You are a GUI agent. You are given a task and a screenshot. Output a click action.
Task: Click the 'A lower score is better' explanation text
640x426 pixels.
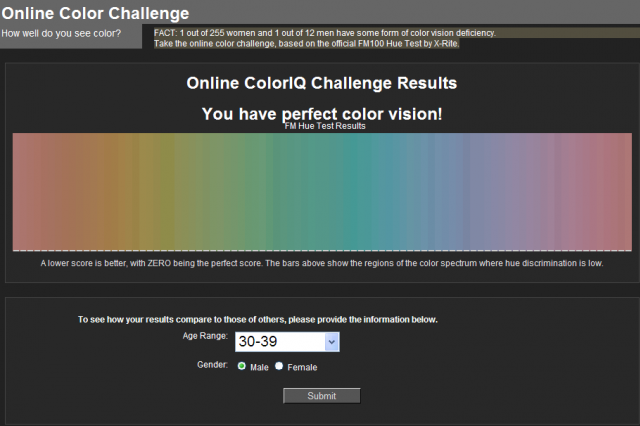[322, 263]
